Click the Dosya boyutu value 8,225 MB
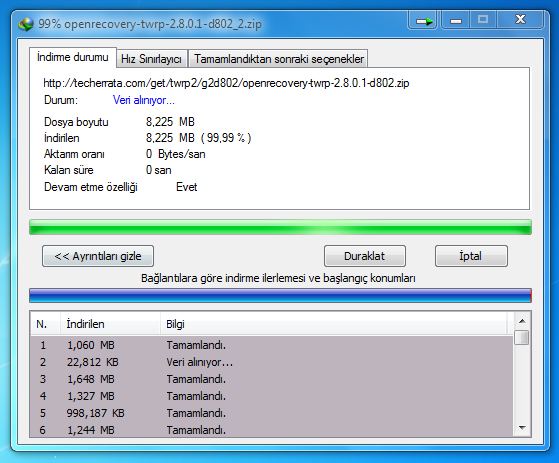The image size is (559, 463). pyautogui.click(x=170, y=122)
